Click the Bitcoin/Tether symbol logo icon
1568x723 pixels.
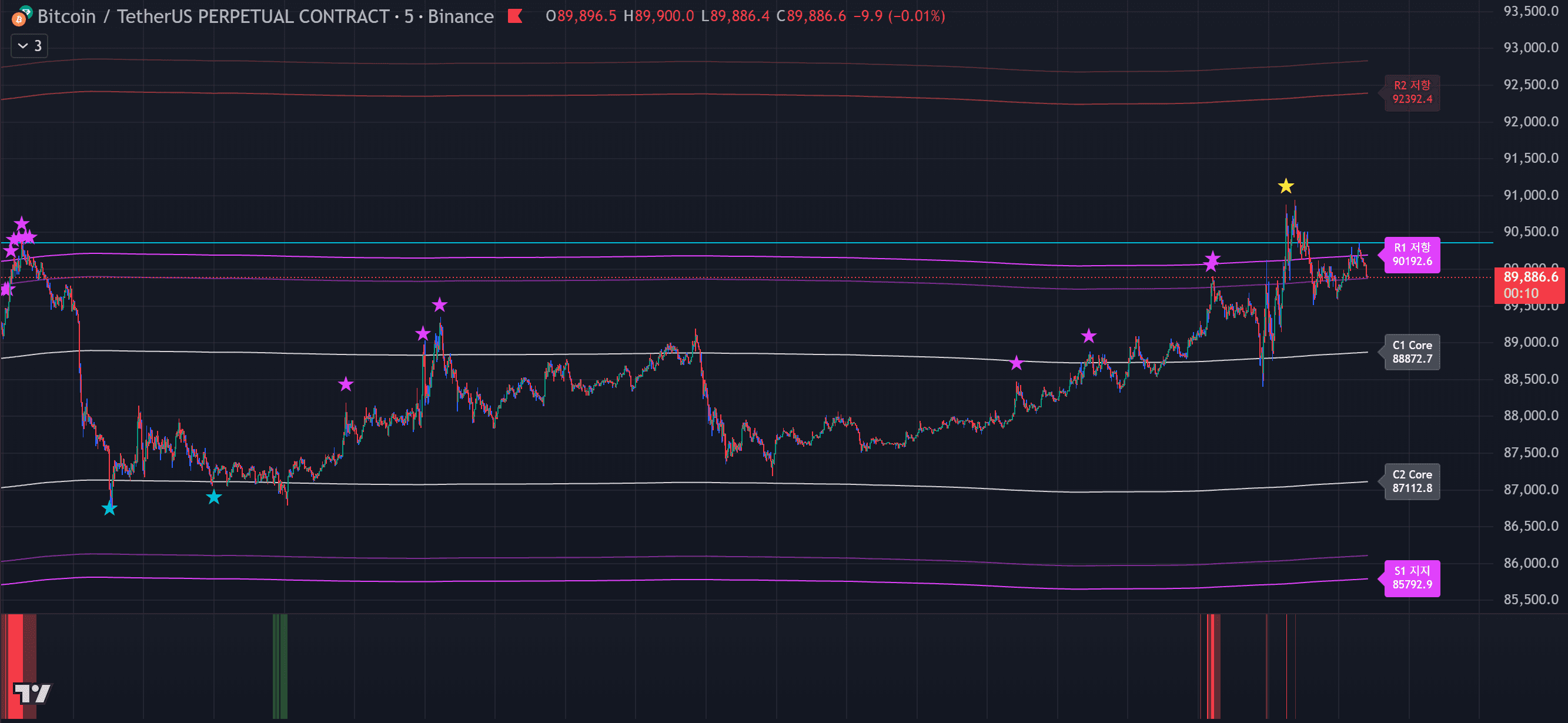pyautogui.click(x=21, y=16)
